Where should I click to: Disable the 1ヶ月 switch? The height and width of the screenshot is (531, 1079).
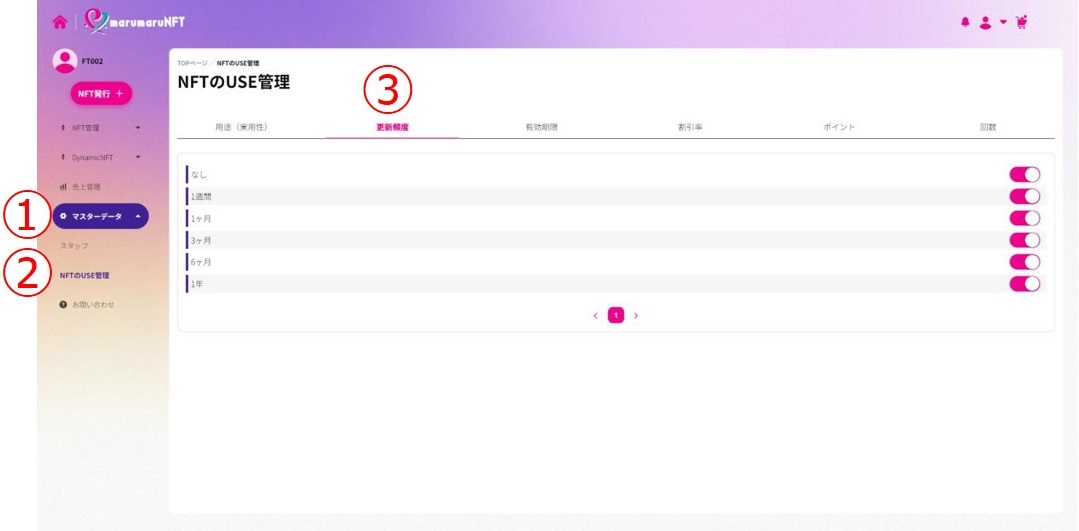tap(1025, 219)
